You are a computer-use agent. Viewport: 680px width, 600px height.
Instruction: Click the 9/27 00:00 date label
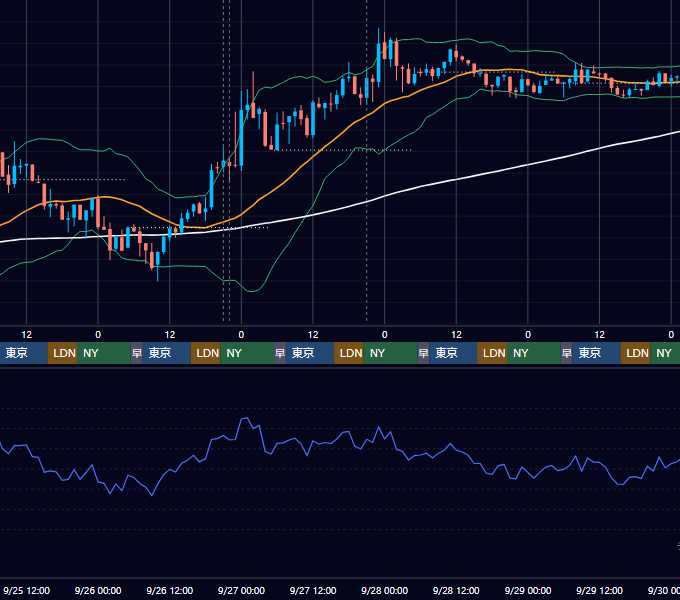click(x=241, y=590)
